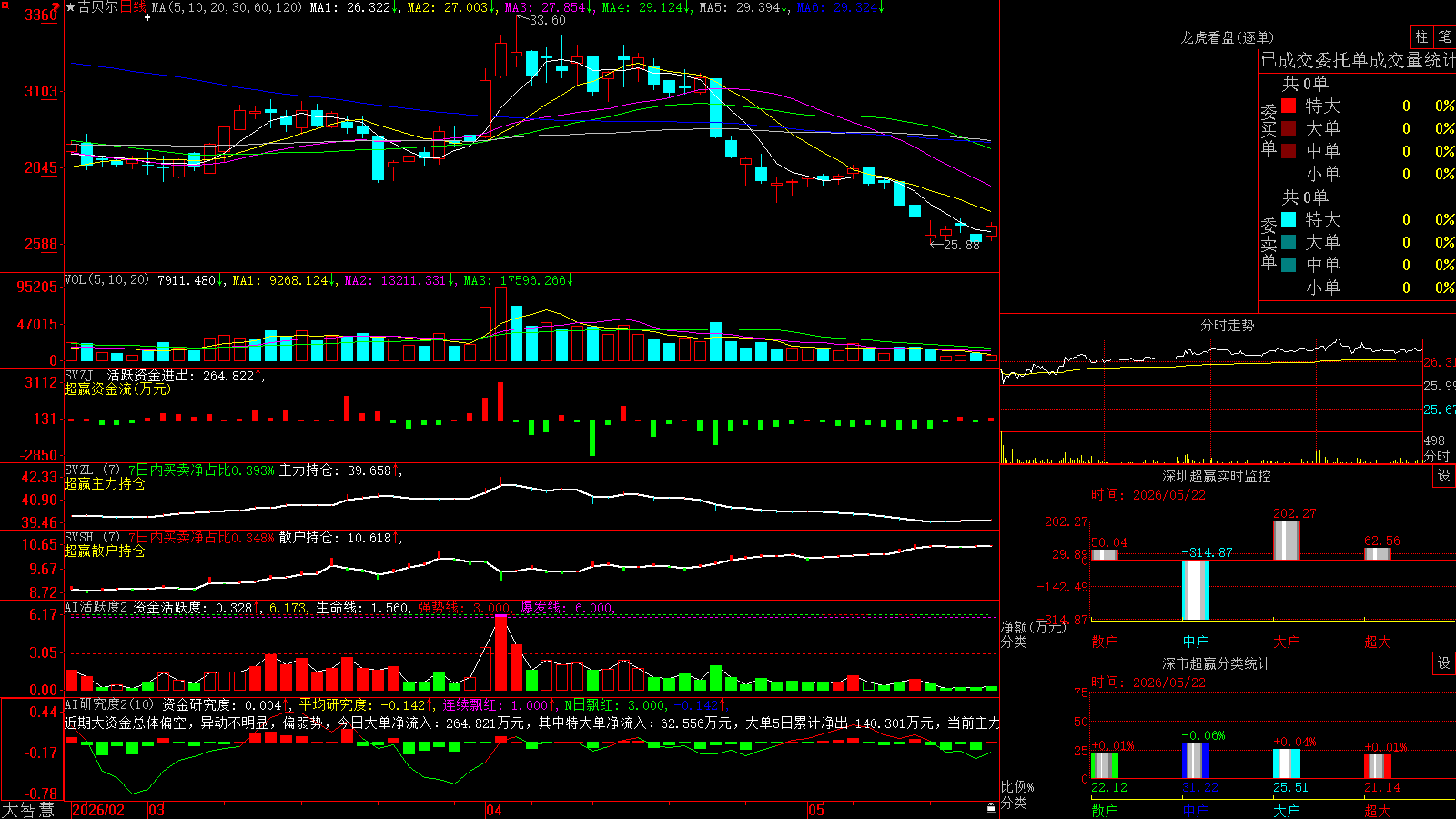Open 设 settings for 深圳超赢实时监控
Screen dimensions: 1456x819
[1444, 476]
